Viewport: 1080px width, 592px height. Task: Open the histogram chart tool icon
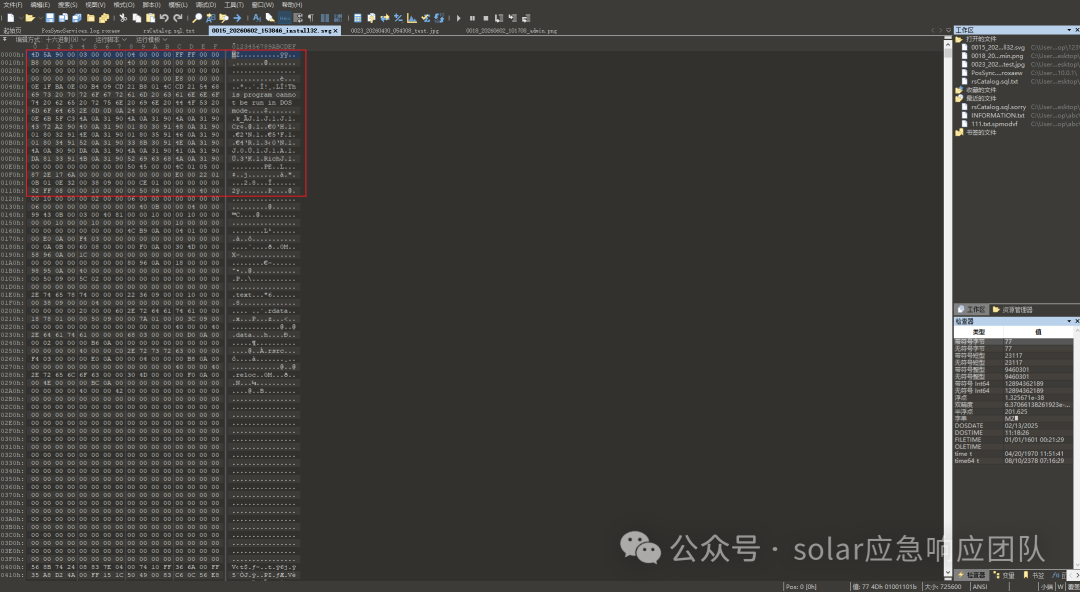(x=411, y=18)
